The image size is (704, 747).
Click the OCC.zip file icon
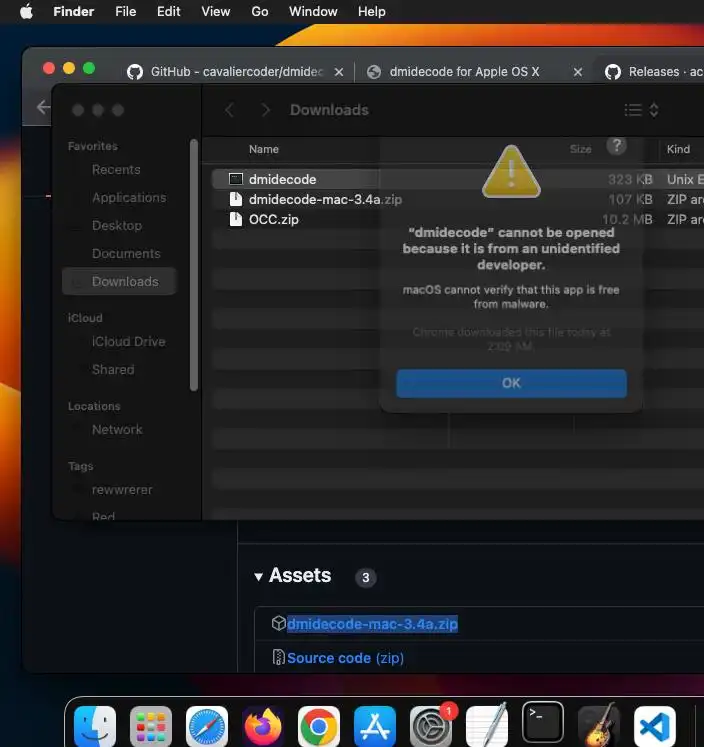click(x=236, y=219)
